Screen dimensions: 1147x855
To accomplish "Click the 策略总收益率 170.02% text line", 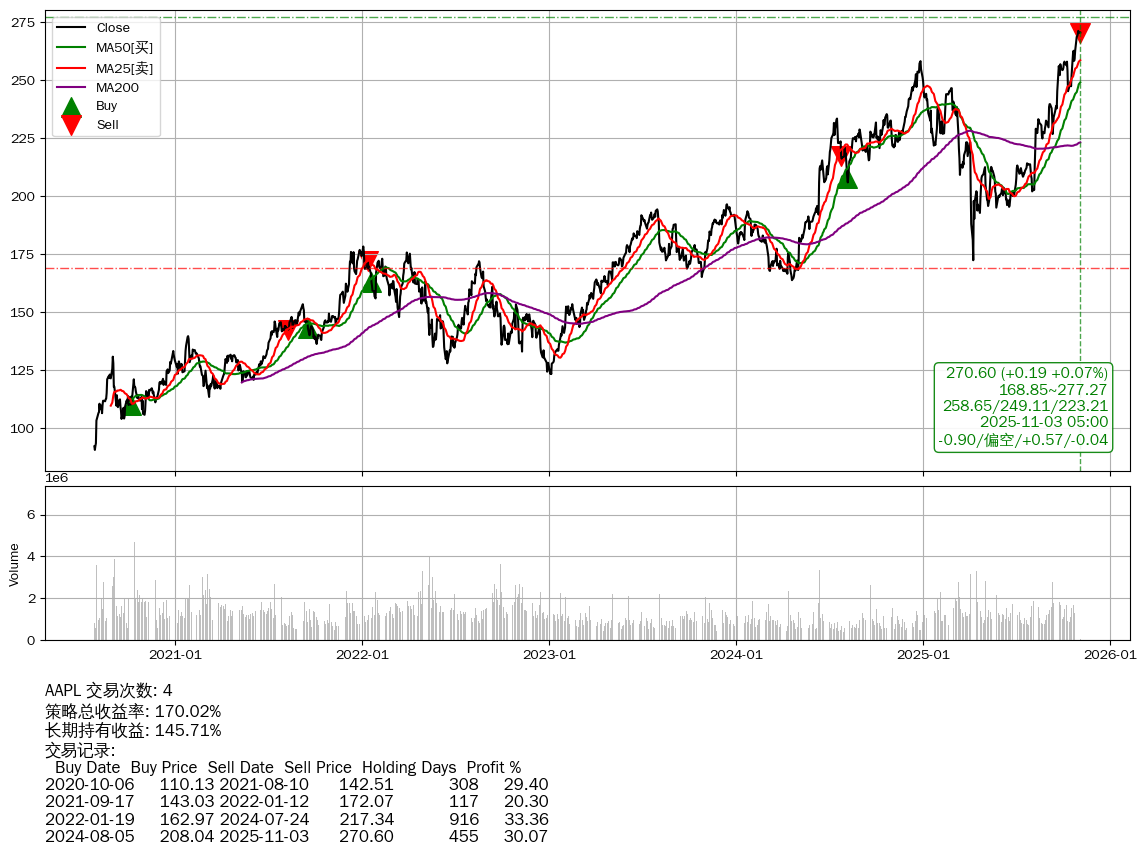I will click(133, 711).
